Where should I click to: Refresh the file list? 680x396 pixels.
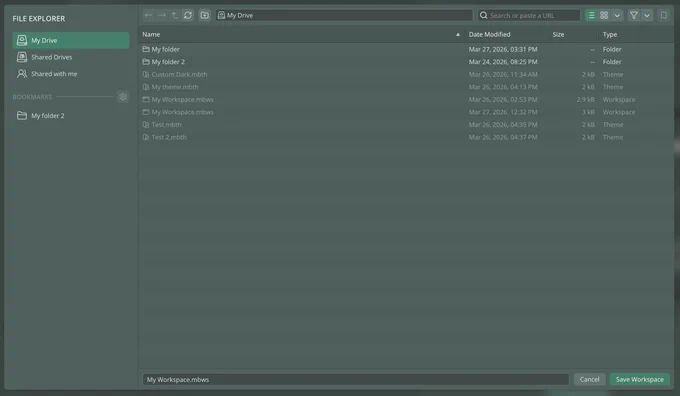[188, 15]
